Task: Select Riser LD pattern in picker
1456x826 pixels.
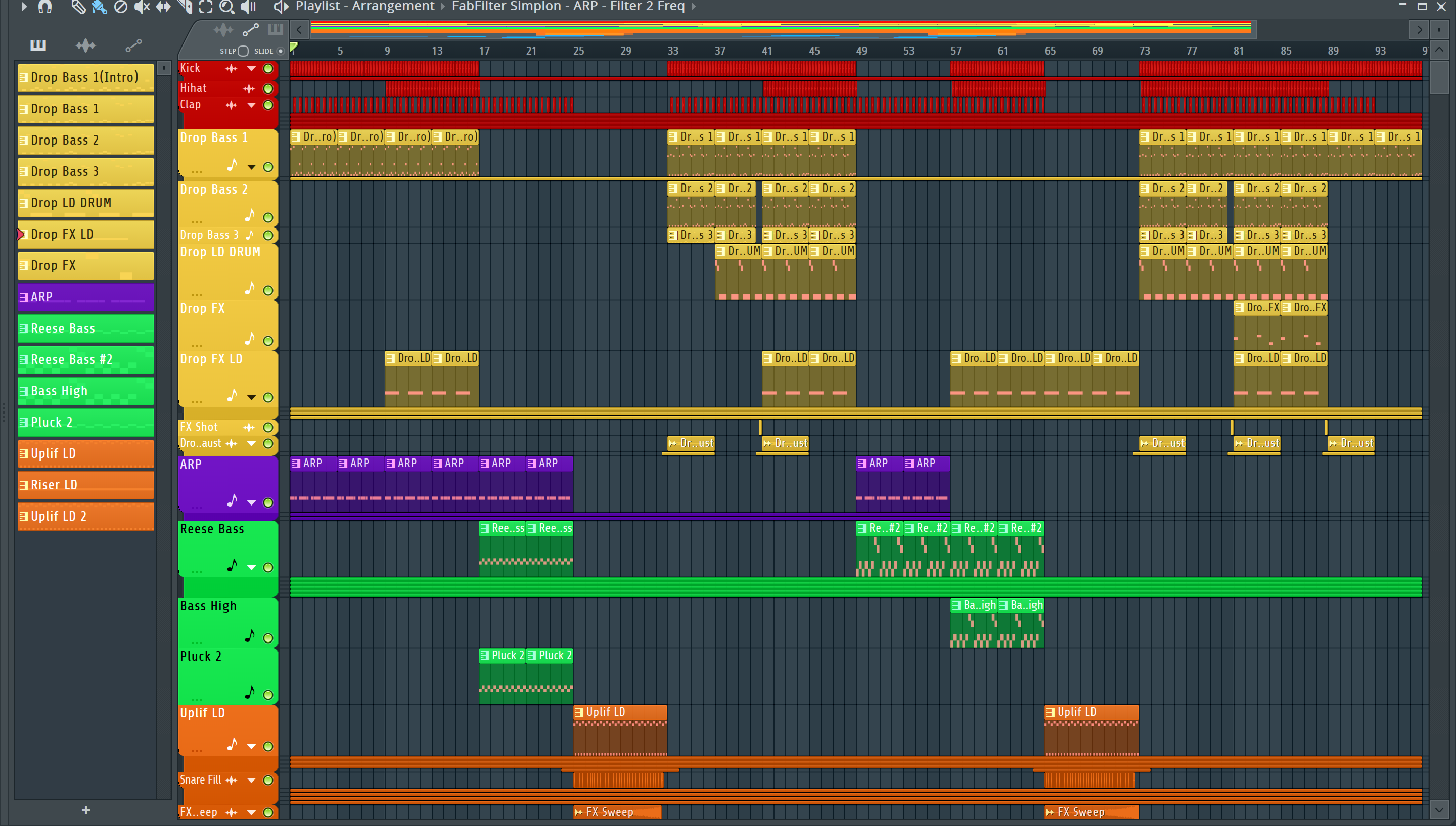Action: pos(85,485)
